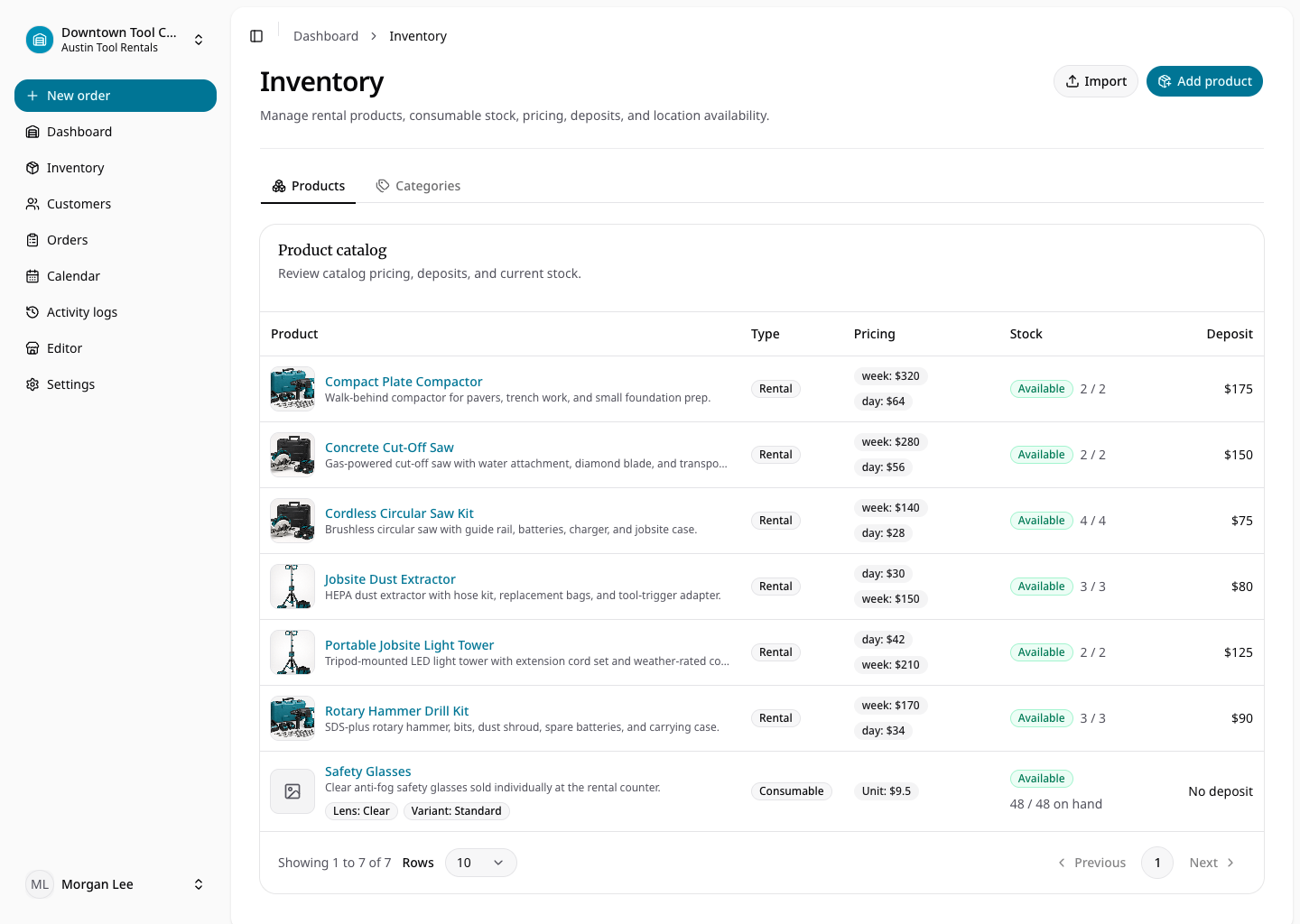
Task: Click the $175 deposit value
Action: coord(1238,389)
